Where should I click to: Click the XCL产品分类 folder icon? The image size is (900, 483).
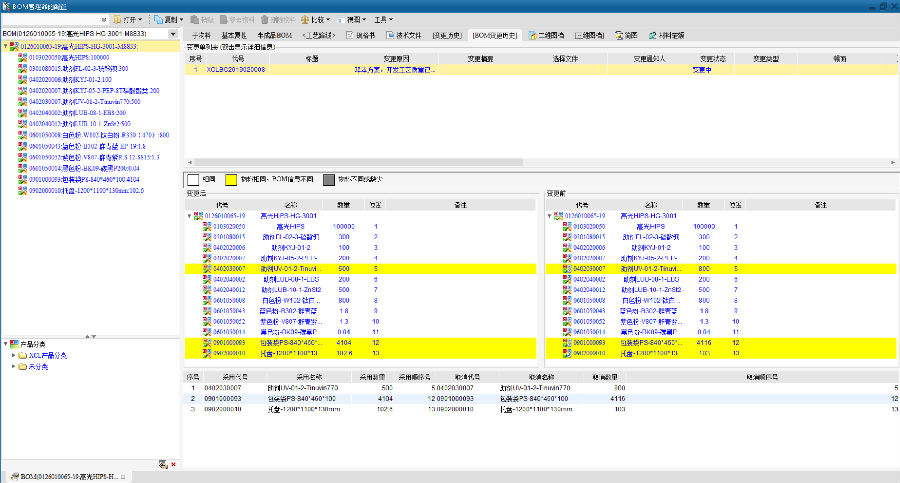coord(22,355)
